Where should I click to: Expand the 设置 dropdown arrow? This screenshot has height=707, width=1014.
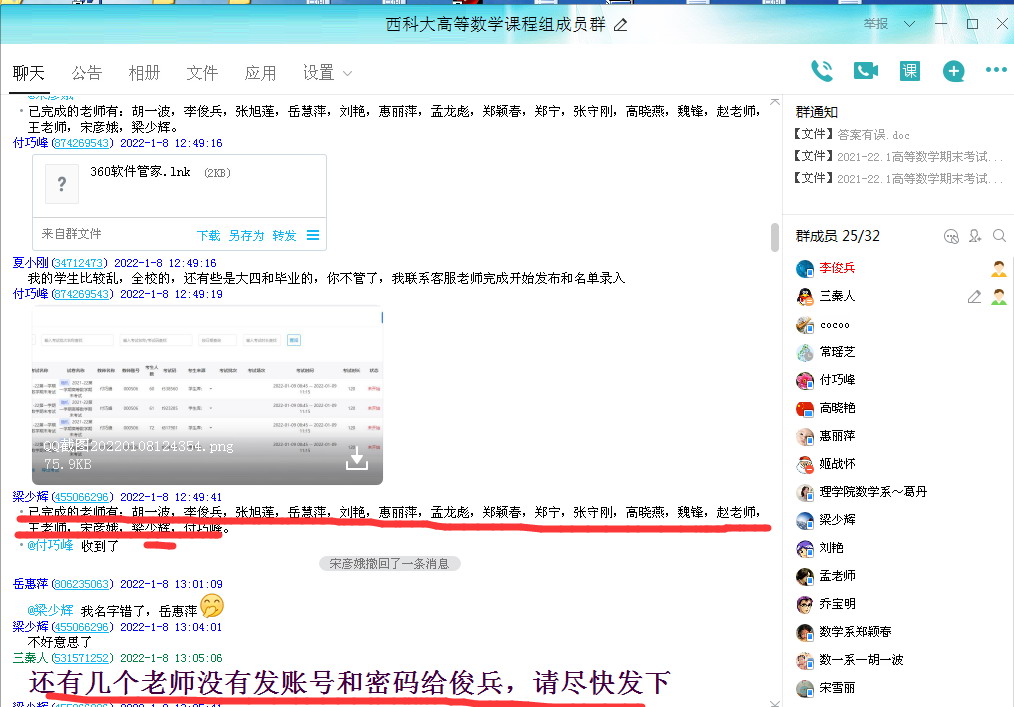coord(347,73)
